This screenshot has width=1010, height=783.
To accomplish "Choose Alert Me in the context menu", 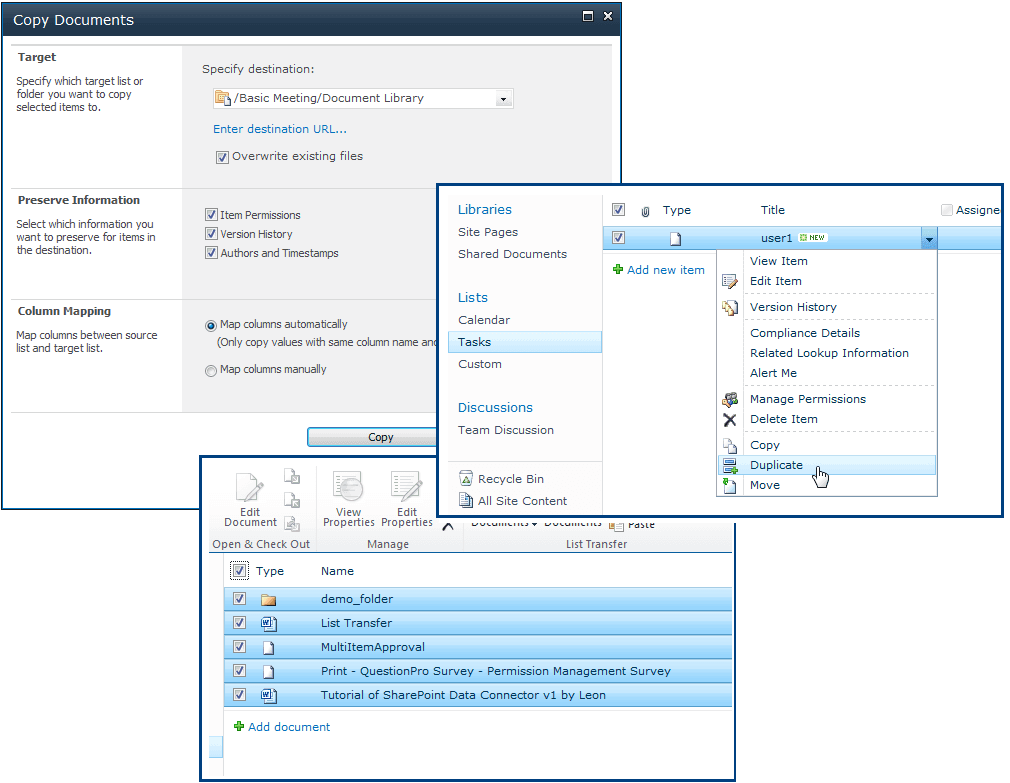I will (773, 373).
